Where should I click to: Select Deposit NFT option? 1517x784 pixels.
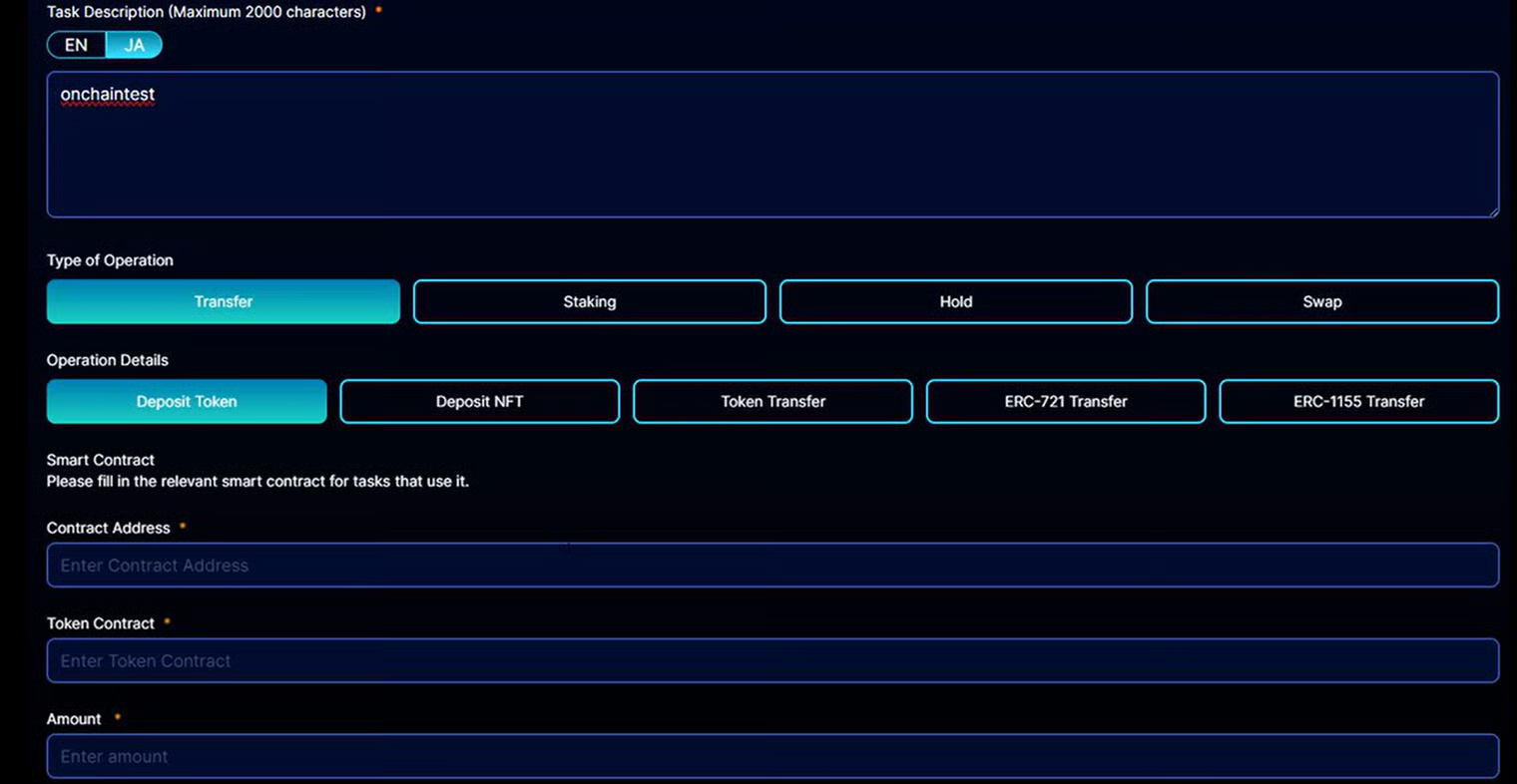click(x=479, y=401)
